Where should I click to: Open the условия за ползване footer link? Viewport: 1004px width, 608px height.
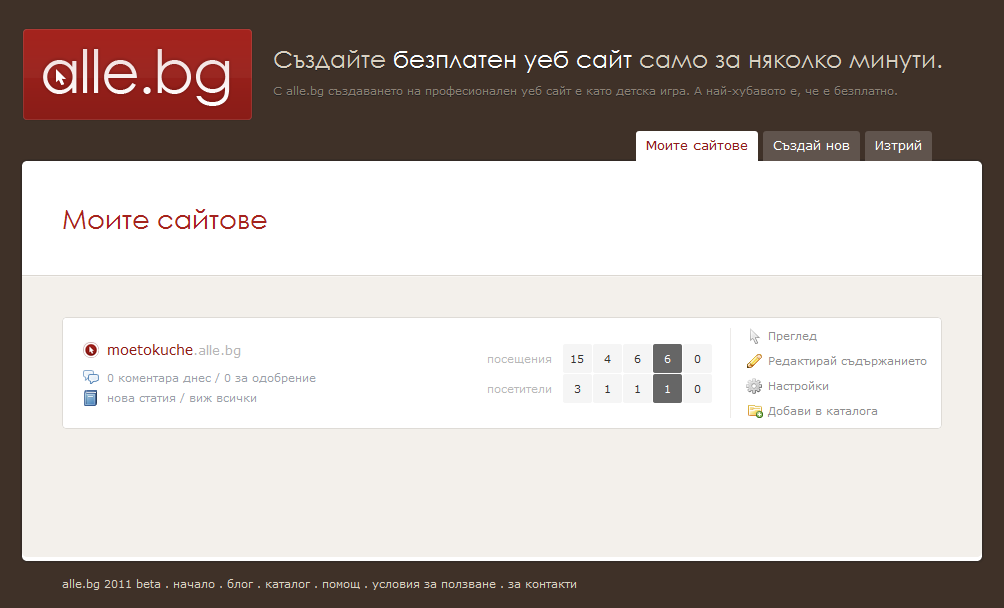click(434, 584)
